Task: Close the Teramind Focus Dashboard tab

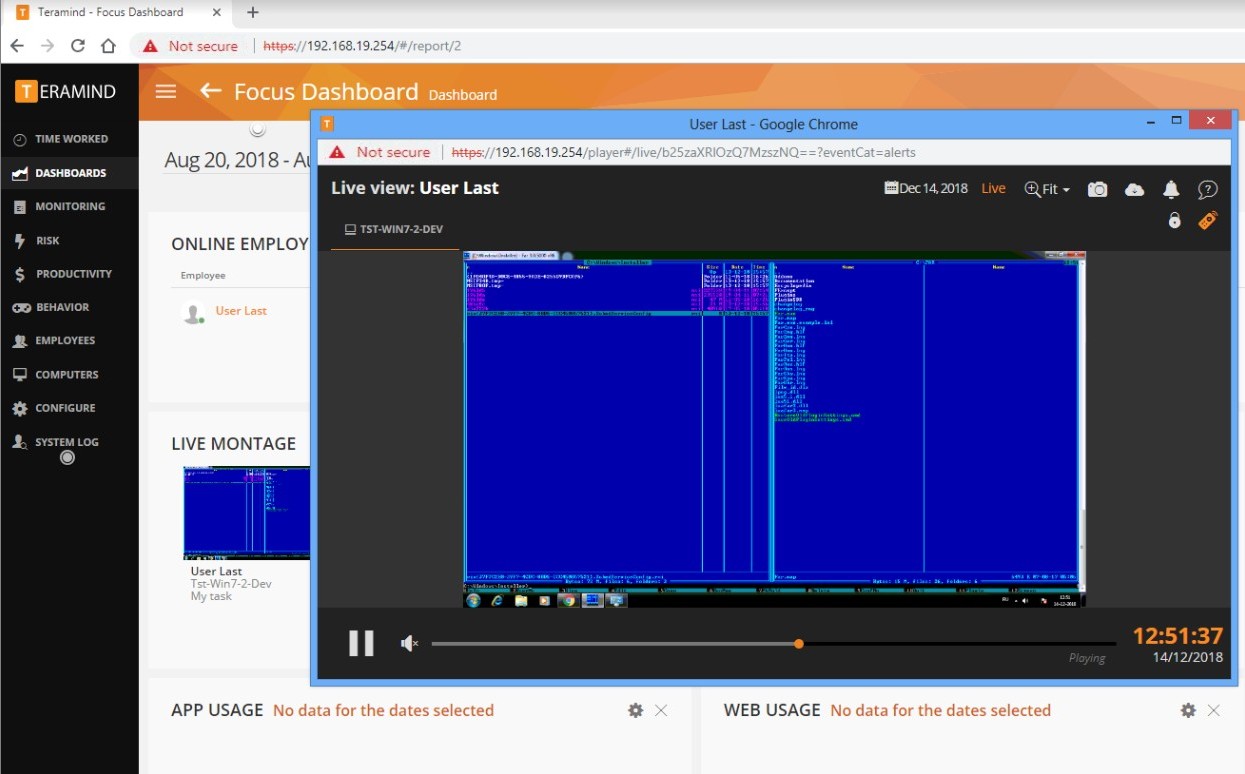Action: click(216, 12)
